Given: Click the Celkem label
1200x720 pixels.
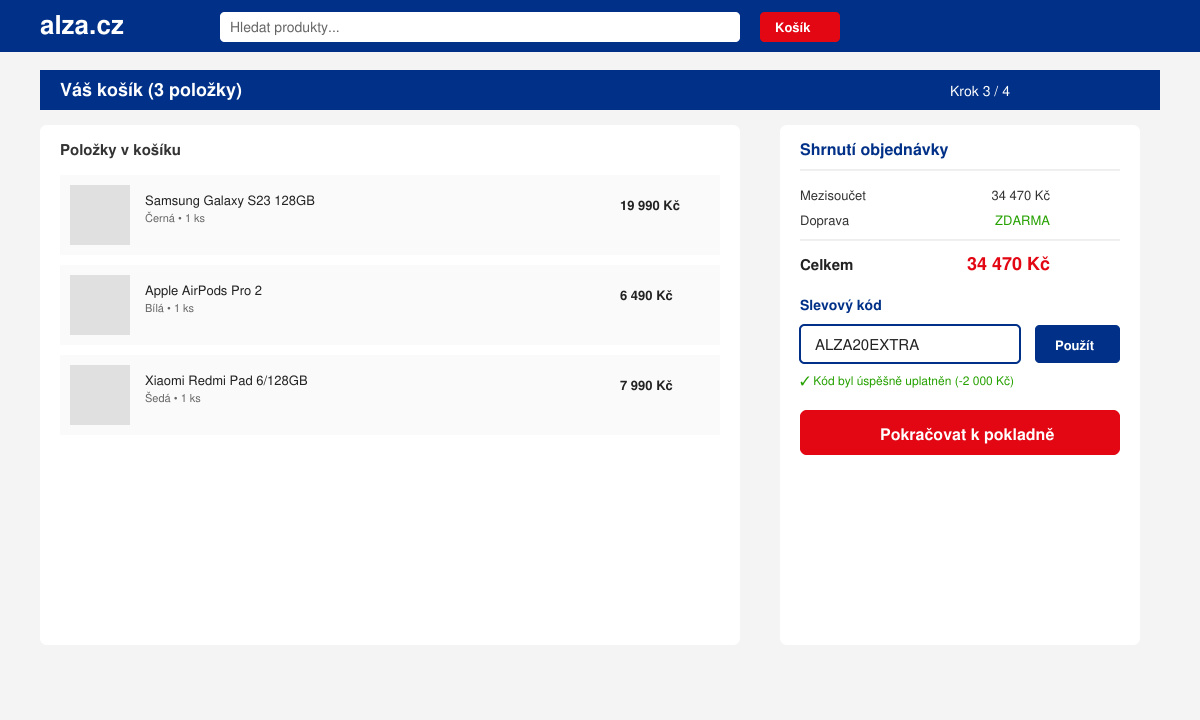Looking at the screenshot, I should (x=827, y=265).
